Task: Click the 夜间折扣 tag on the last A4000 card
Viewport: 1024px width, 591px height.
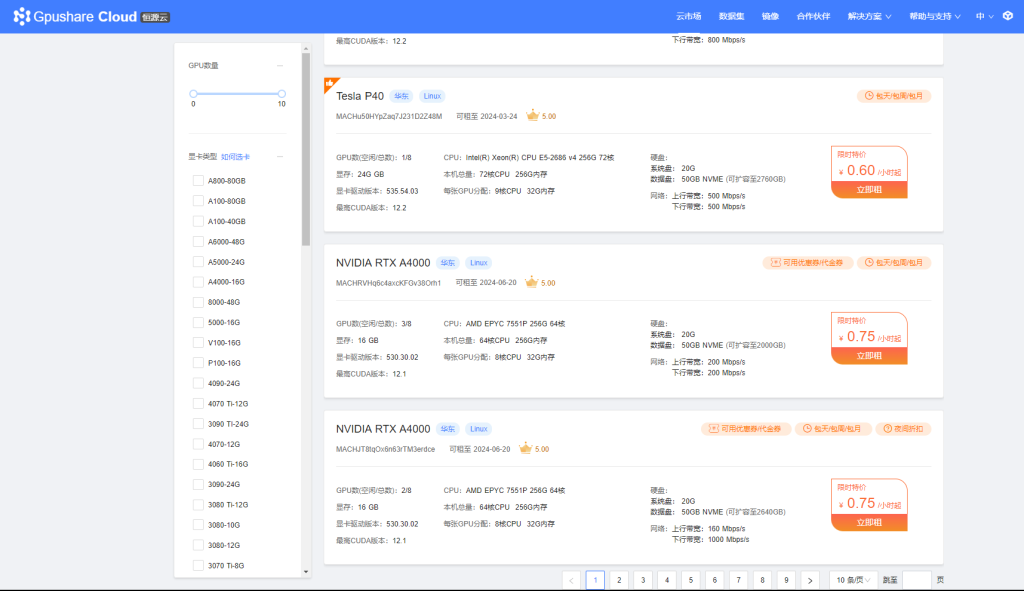Action: coord(903,429)
